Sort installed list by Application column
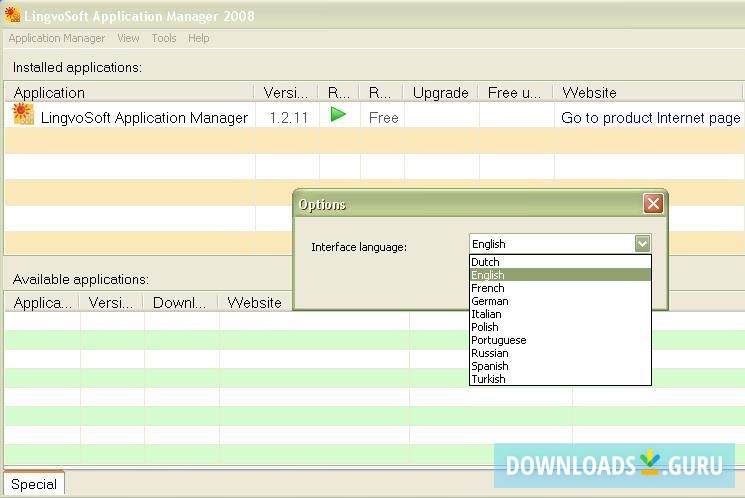This screenshot has height=498, width=745. tap(129, 92)
